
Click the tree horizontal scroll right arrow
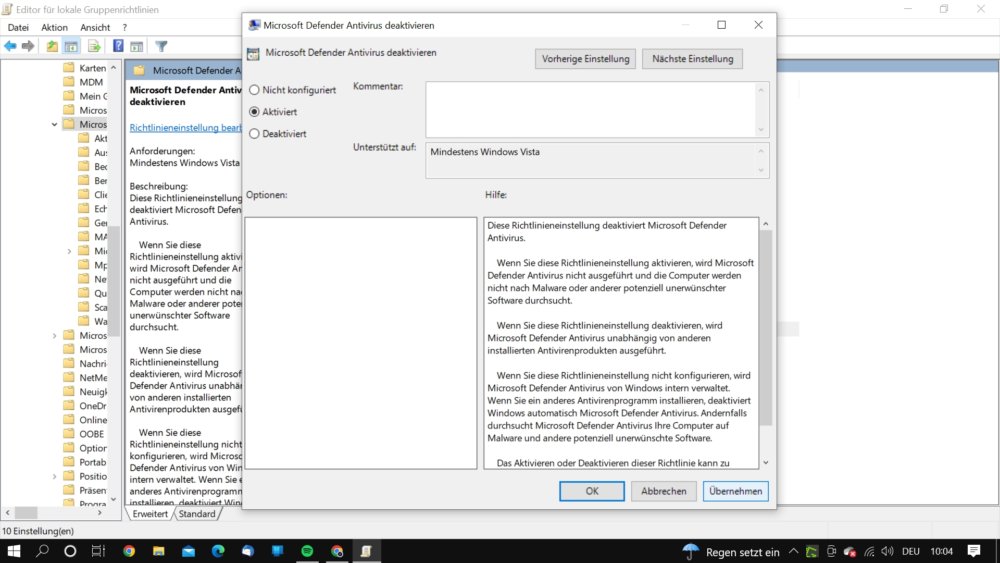100,513
